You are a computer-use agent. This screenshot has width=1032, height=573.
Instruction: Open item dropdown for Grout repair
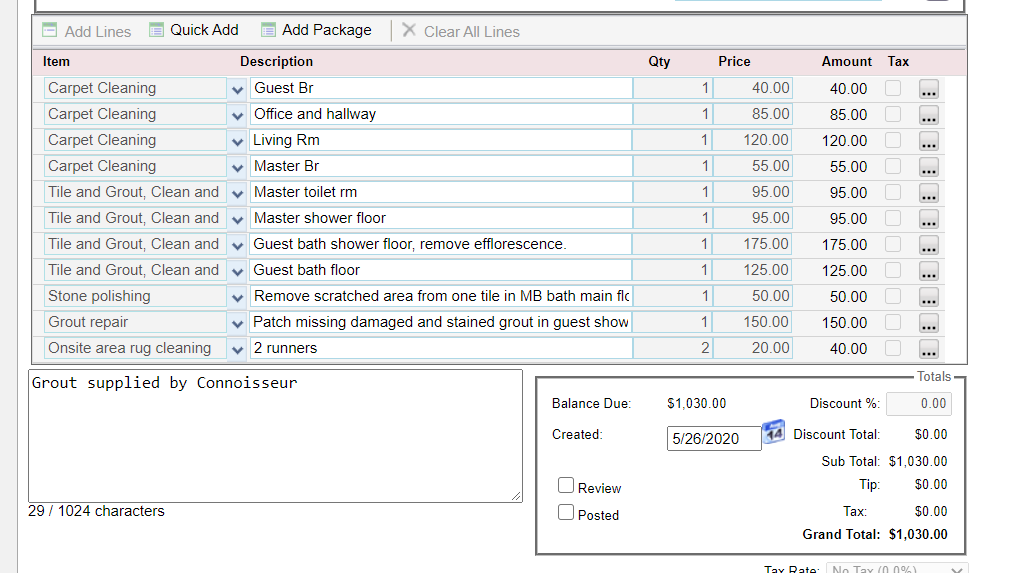coord(237,323)
